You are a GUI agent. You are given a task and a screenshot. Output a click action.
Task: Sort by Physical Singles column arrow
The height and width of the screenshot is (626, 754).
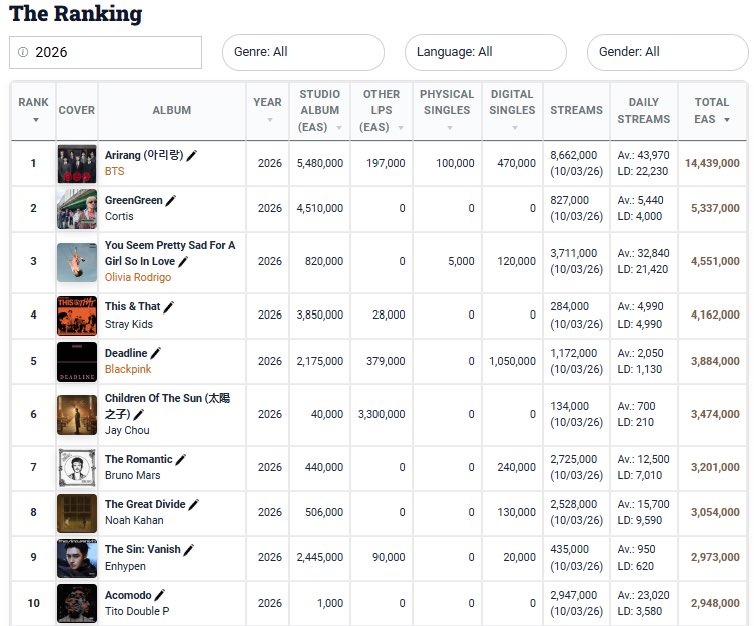point(450,128)
